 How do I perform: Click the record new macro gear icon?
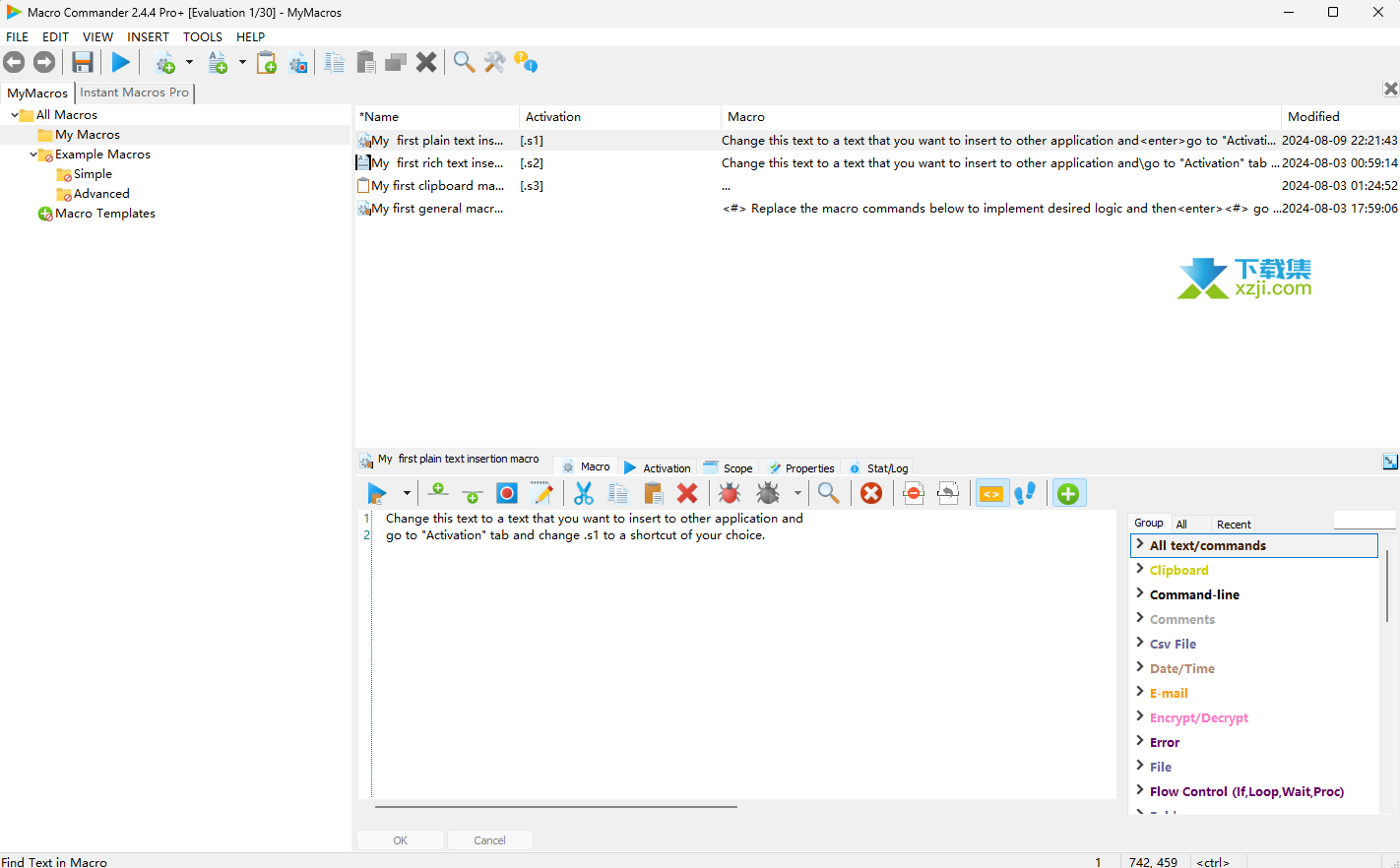click(298, 63)
